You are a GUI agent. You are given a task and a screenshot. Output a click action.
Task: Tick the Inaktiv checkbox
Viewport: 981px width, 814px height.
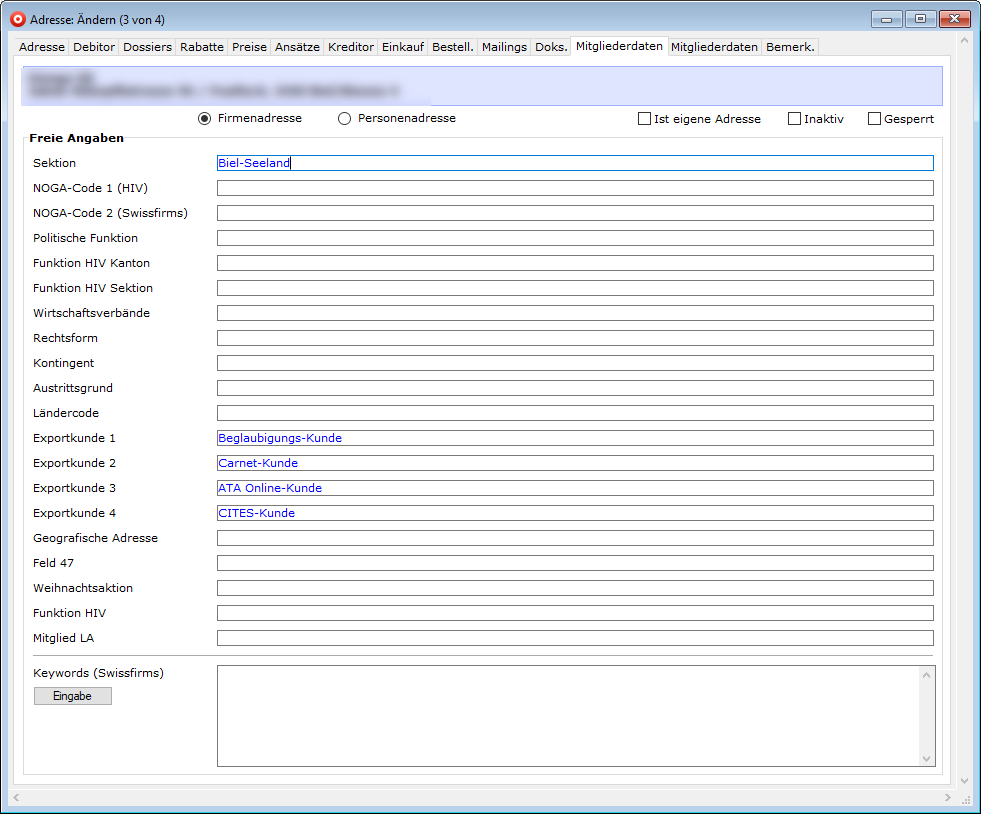coord(794,119)
